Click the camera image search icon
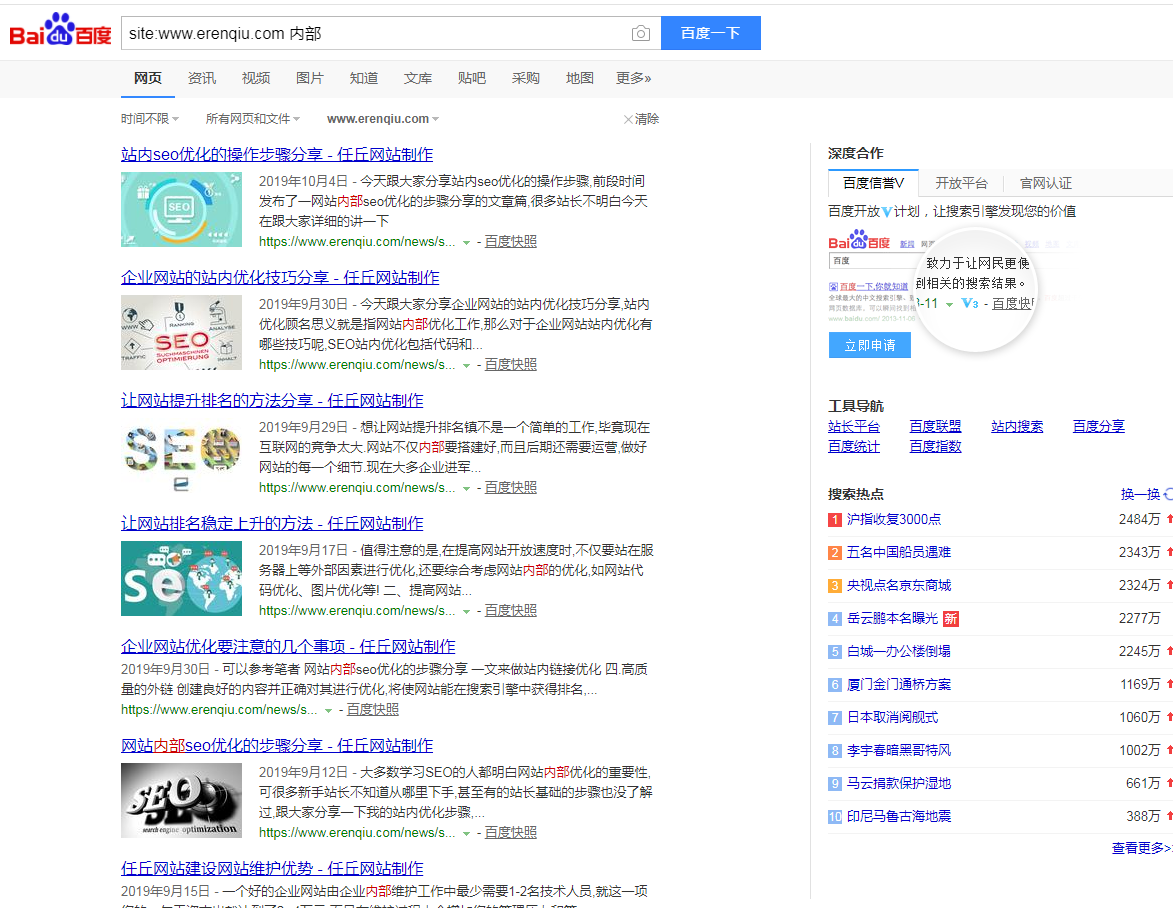 640,34
